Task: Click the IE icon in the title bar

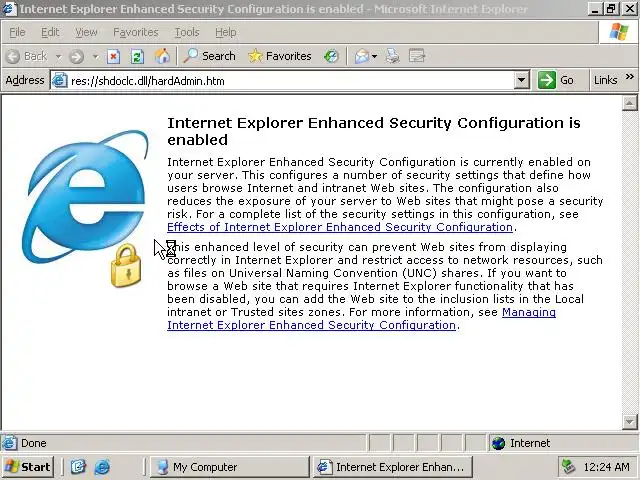Action: pyautogui.click(x=10, y=9)
